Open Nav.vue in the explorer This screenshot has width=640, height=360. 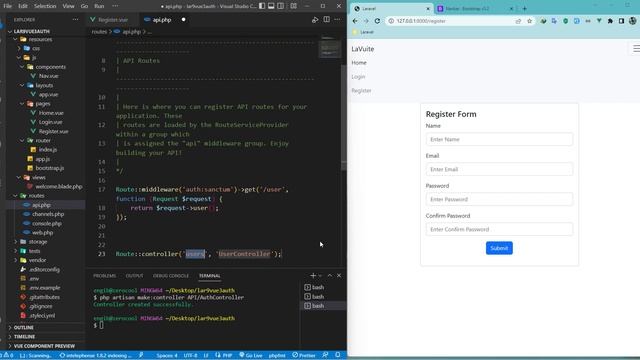48,76
